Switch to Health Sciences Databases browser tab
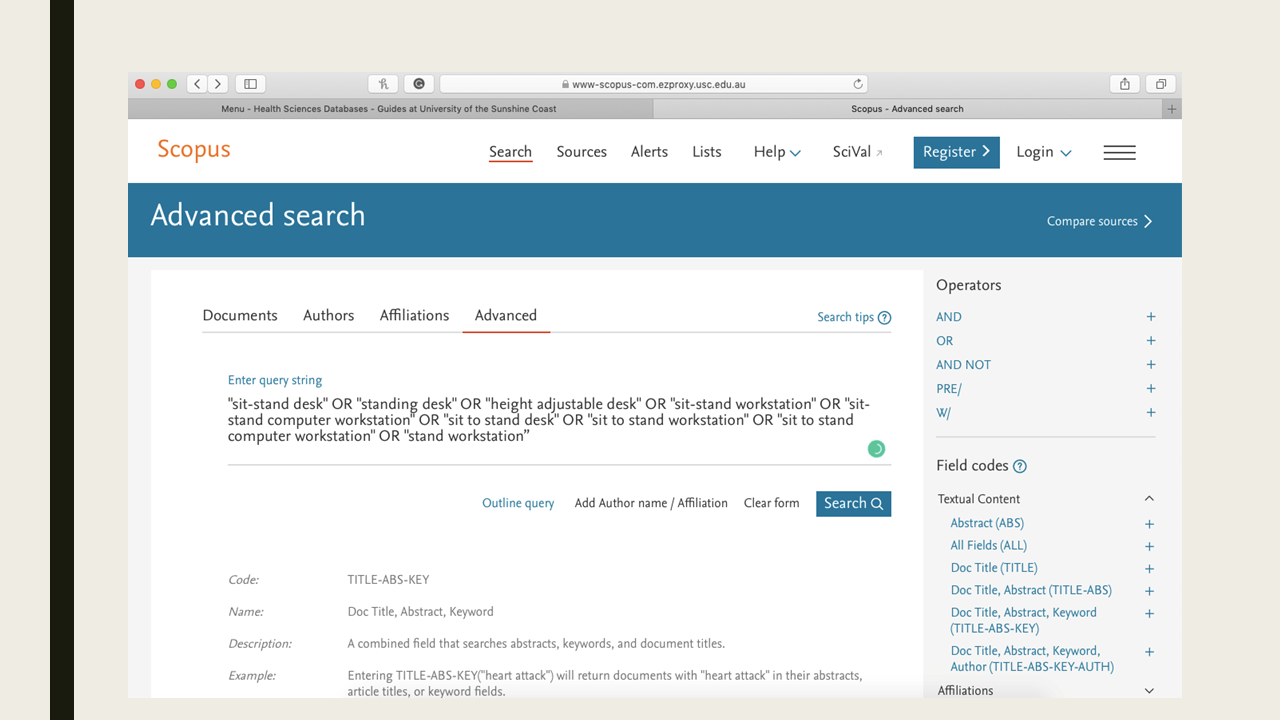The width and height of the screenshot is (1280, 720). (390, 109)
